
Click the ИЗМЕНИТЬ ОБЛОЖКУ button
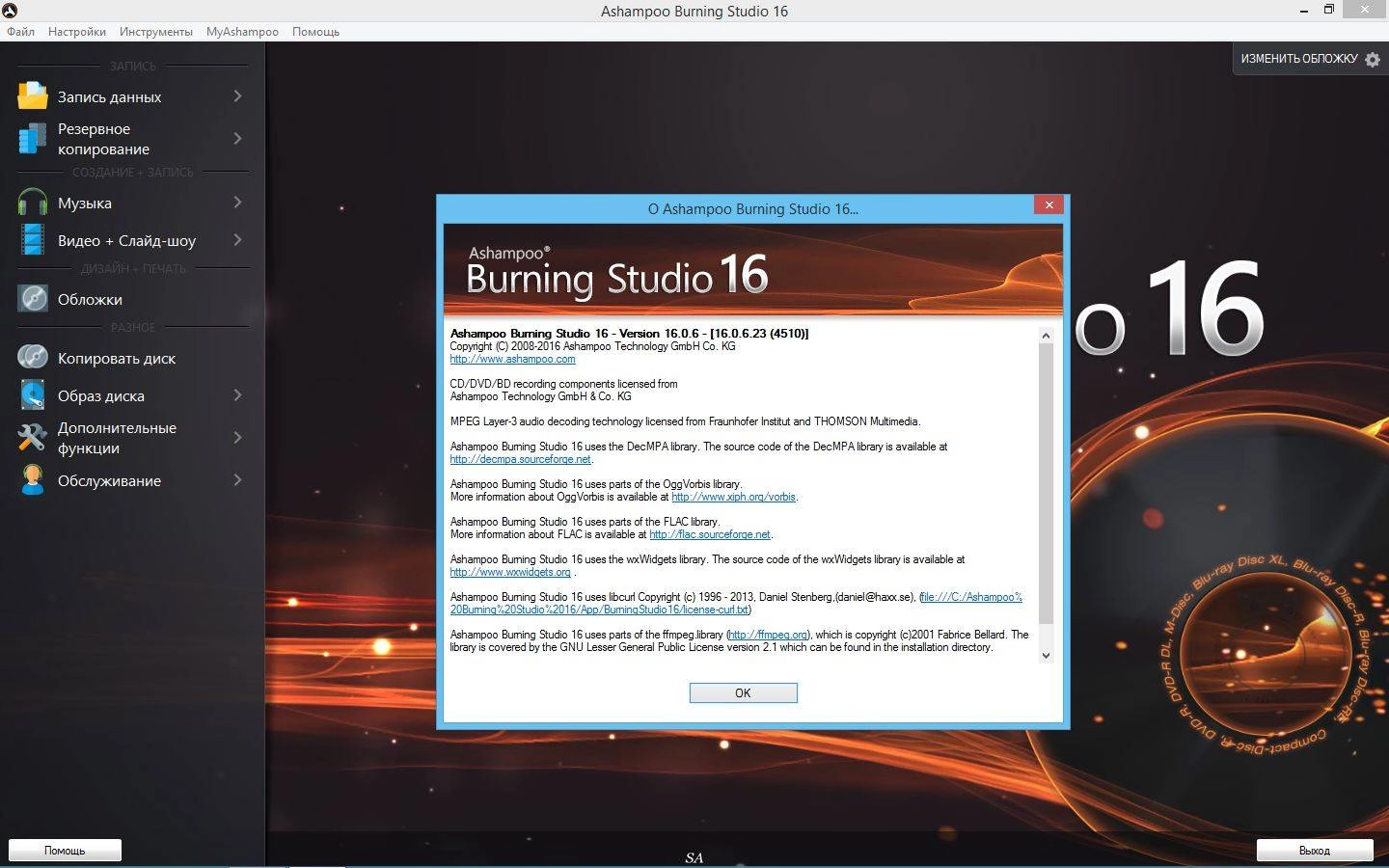point(1310,59)
